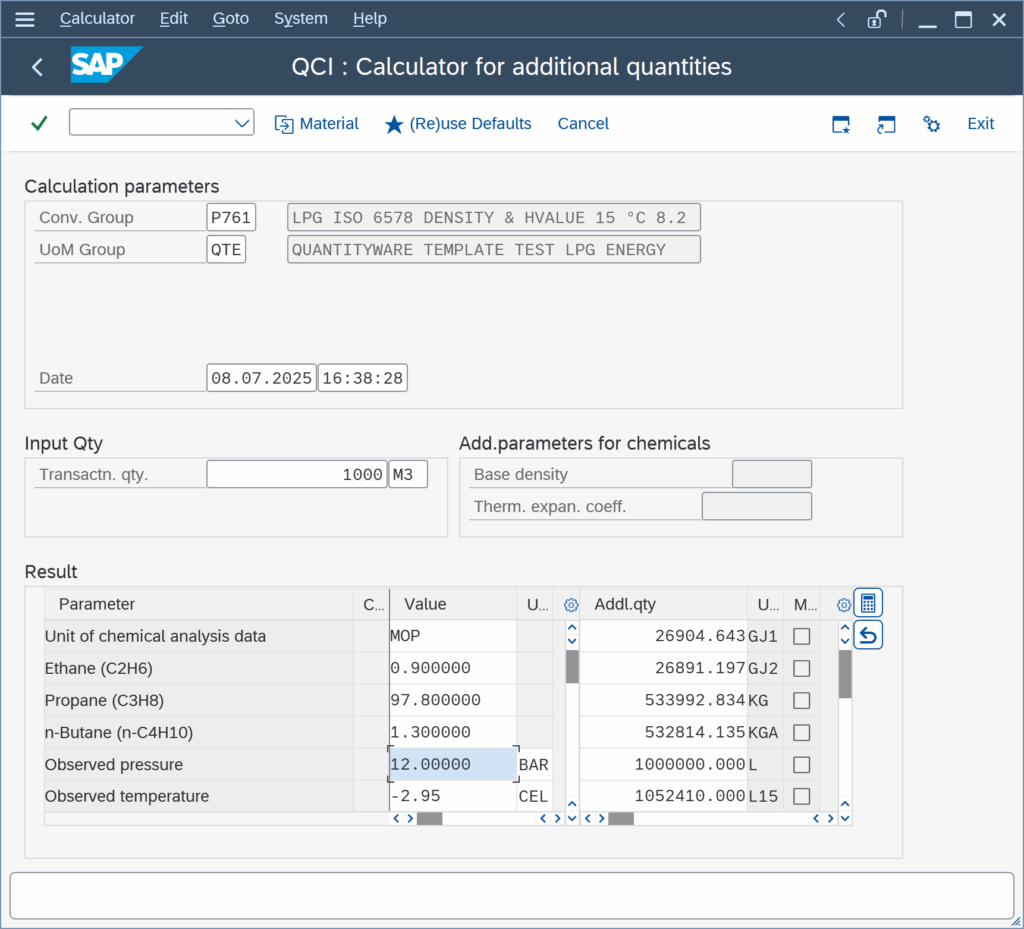Click the star icon of (Re)use Defaults
1024x929 pixels.
click(x=394, y=124)
